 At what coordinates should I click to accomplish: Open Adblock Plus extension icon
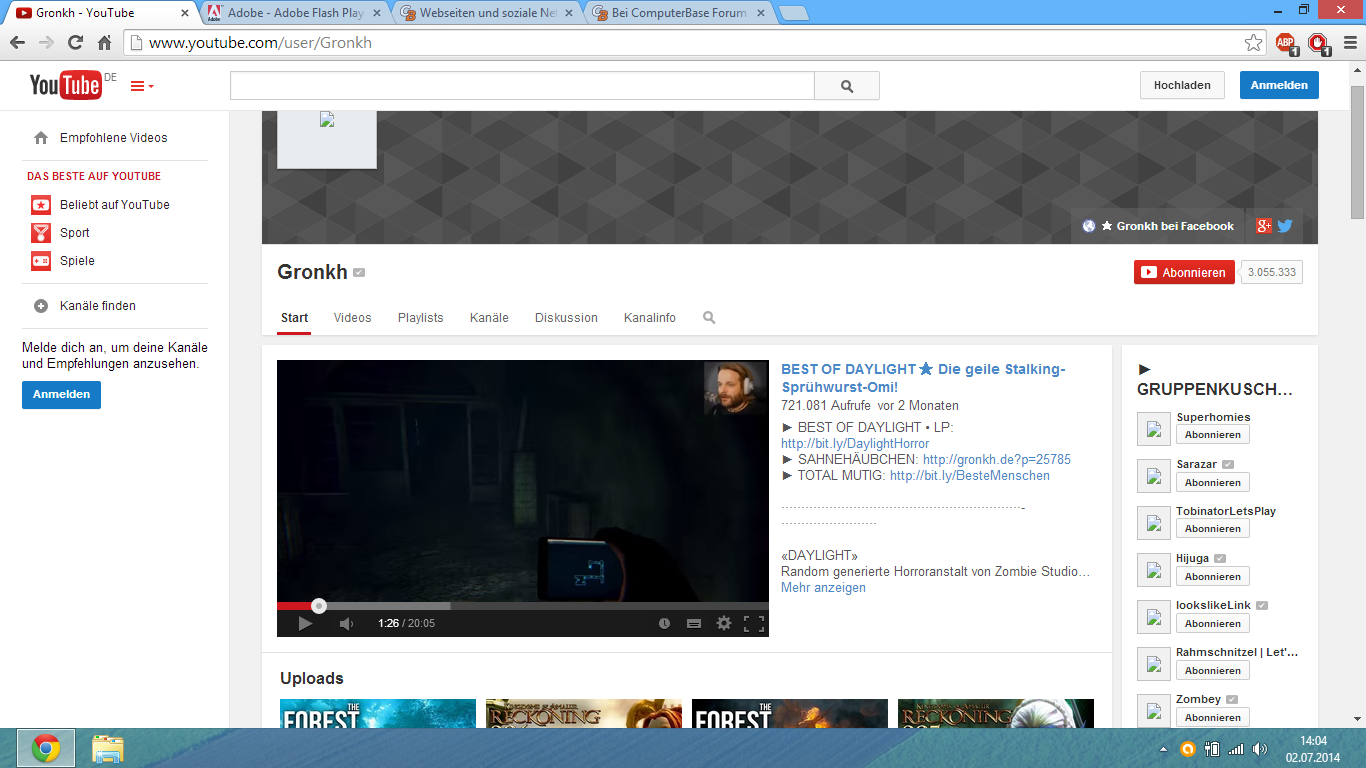[1286, 43]
